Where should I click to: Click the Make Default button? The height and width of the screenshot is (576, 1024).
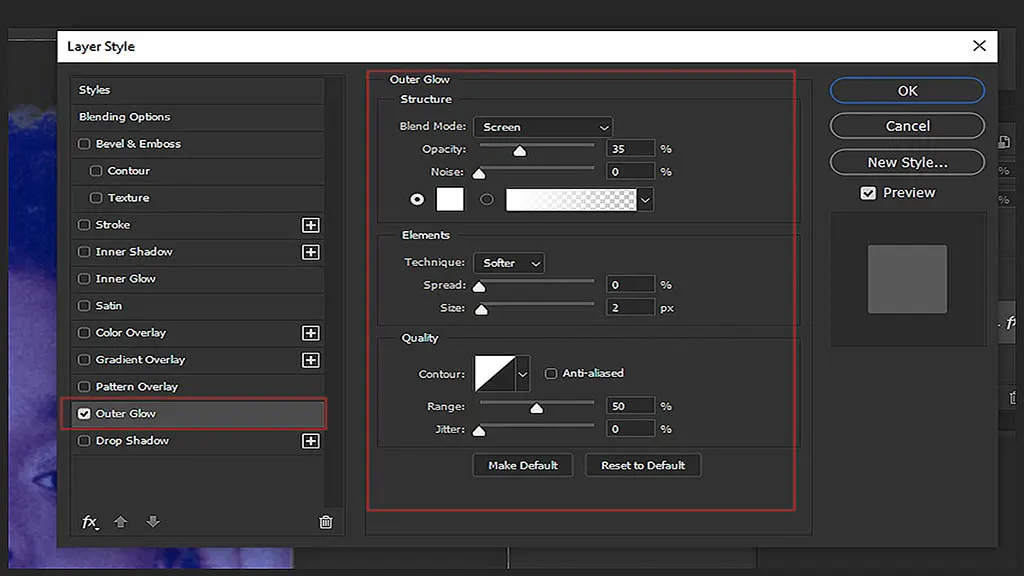522,466
